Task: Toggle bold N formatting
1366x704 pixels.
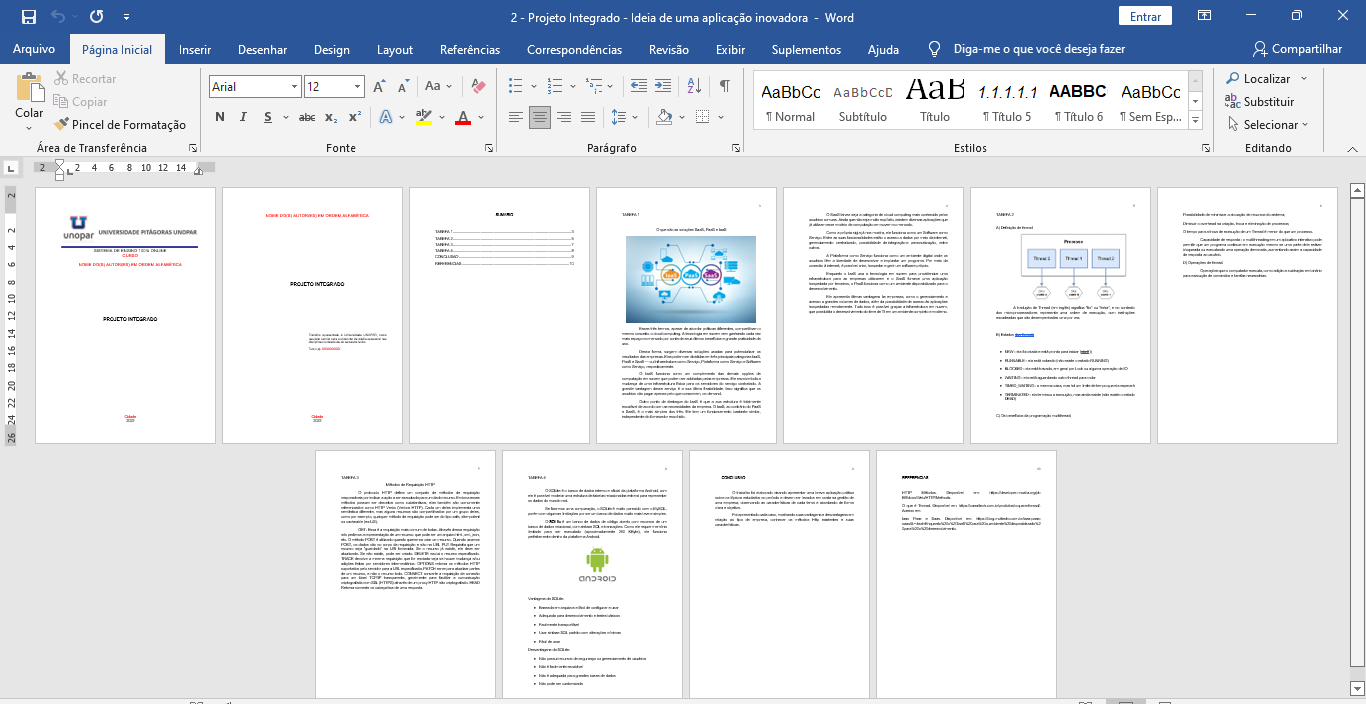Action: [220, 117]
